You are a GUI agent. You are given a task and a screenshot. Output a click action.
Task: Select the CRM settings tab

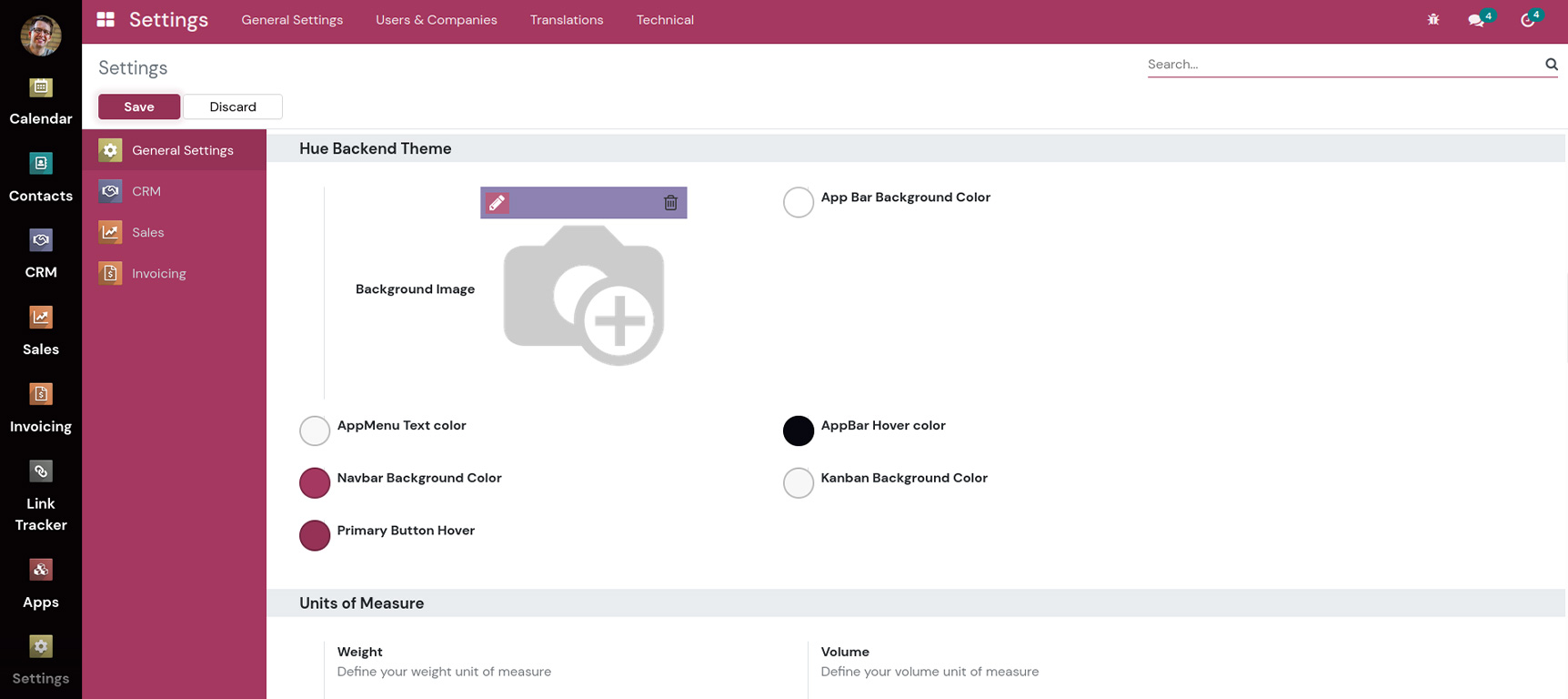pos(146,191)
